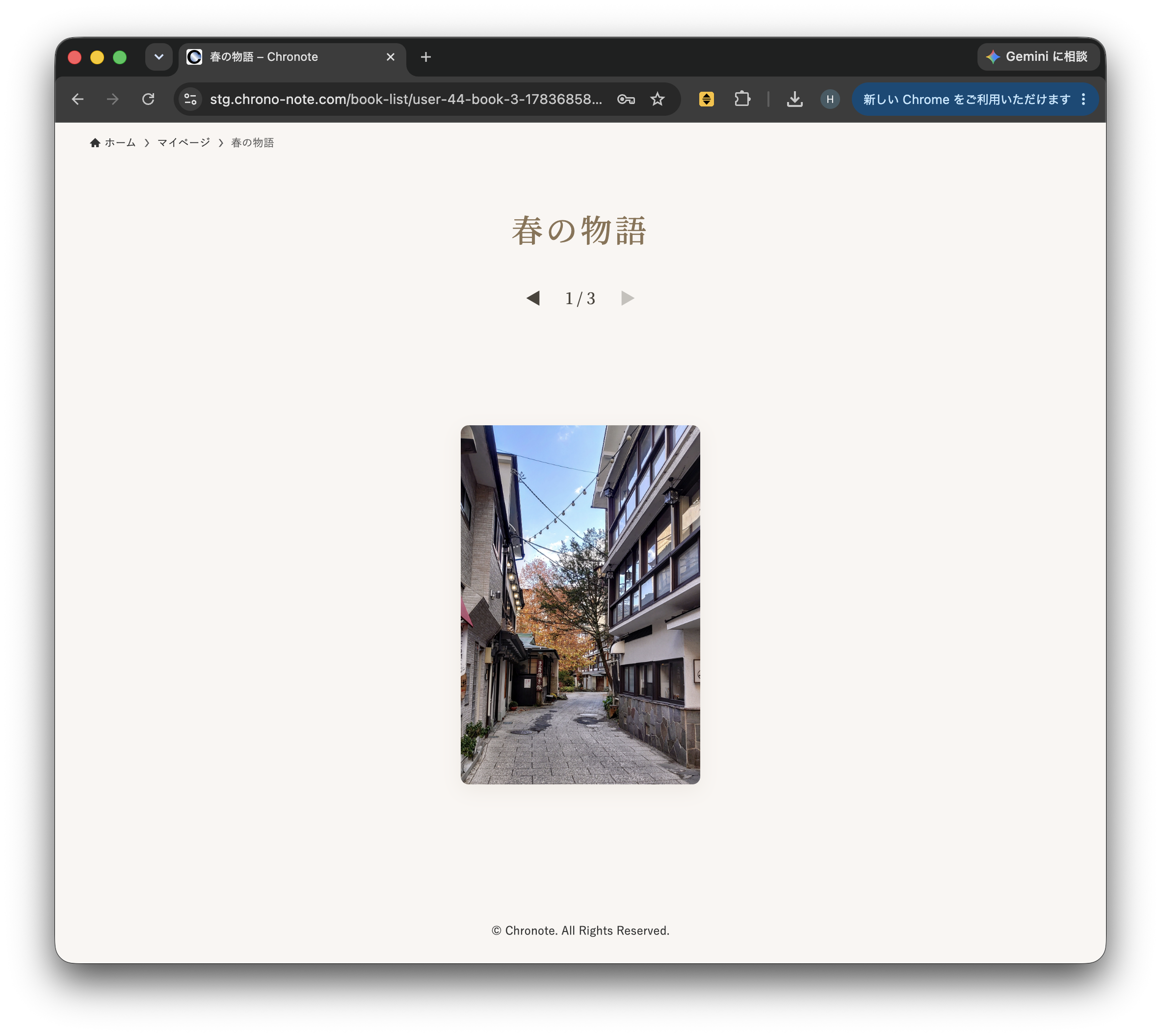Click the yellow macOS minimize window button

click(97, 57)
